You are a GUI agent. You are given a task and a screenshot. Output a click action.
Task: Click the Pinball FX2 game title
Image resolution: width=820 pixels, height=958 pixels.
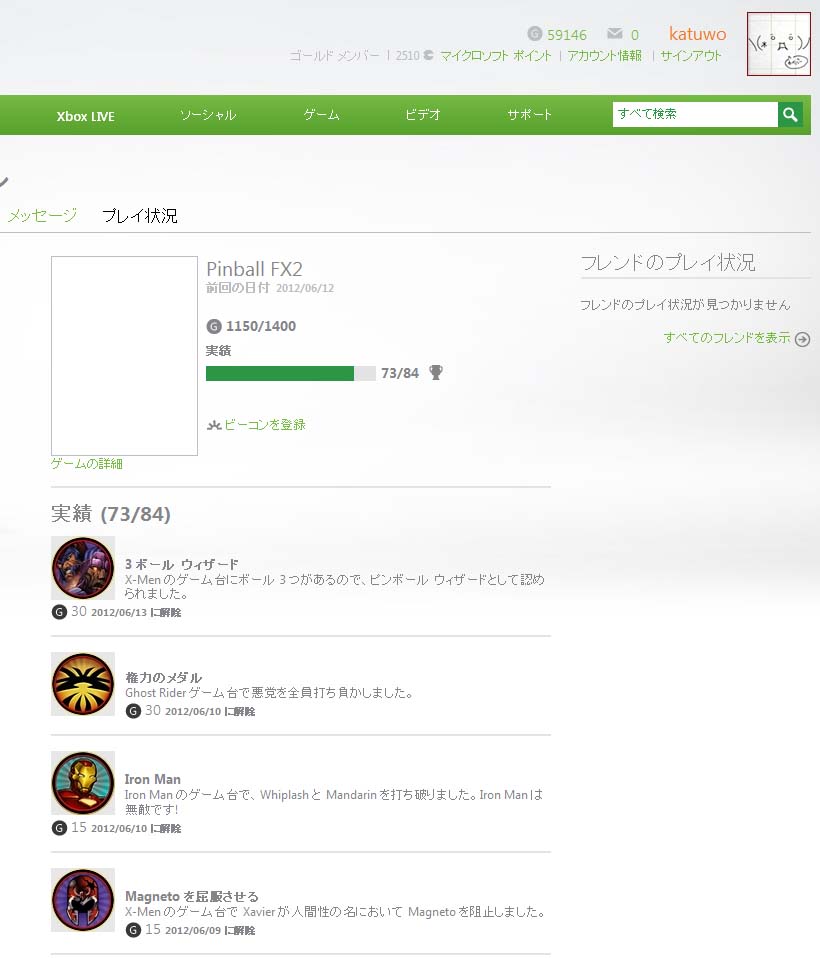pyautogui.click(x=254, y=269)
